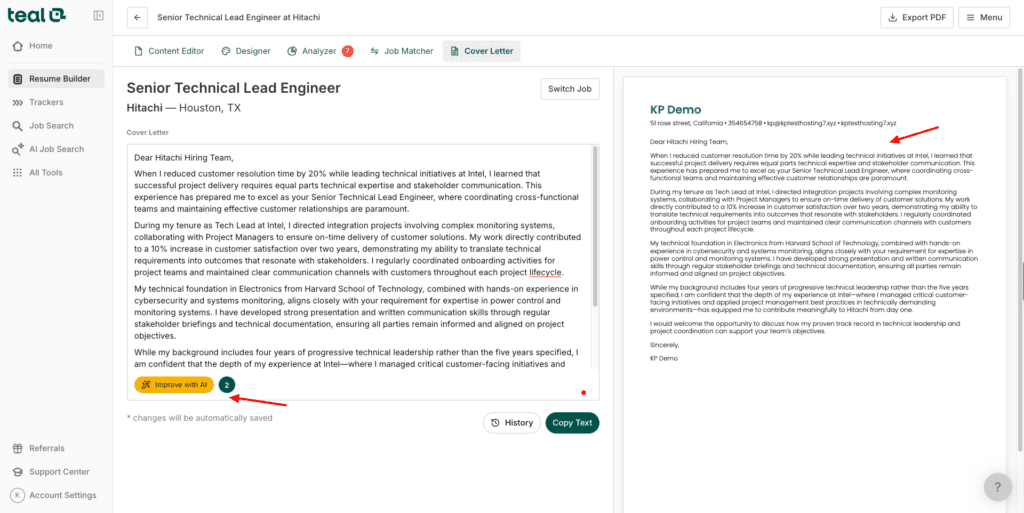
Task: Click the Dear Hitachi Hiring Team line in preview
Action: pos(689,141)
